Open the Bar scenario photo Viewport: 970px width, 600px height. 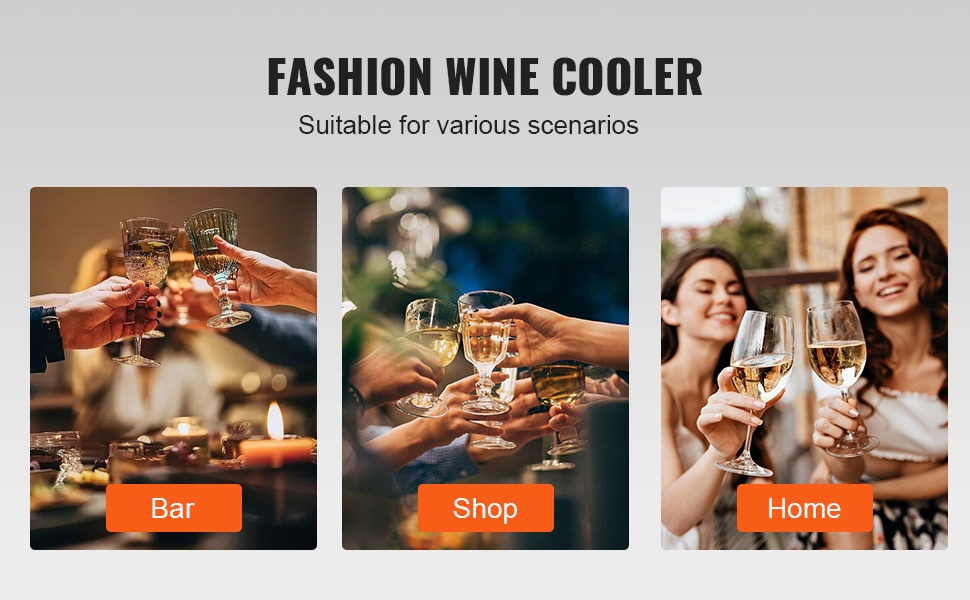(173, 368)
